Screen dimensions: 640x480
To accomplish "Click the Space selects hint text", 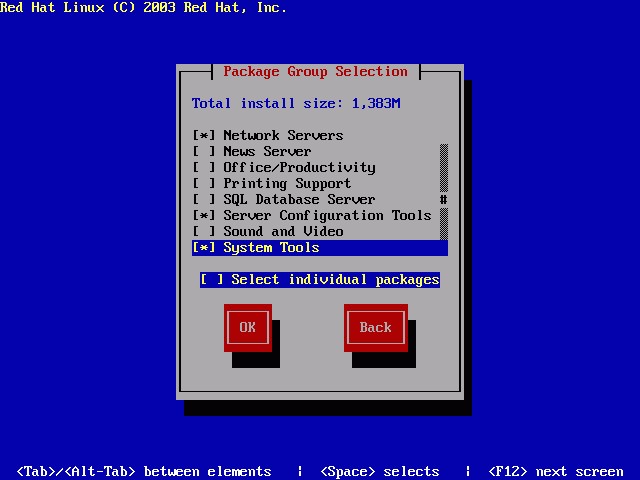I will [x=380, y=472].
